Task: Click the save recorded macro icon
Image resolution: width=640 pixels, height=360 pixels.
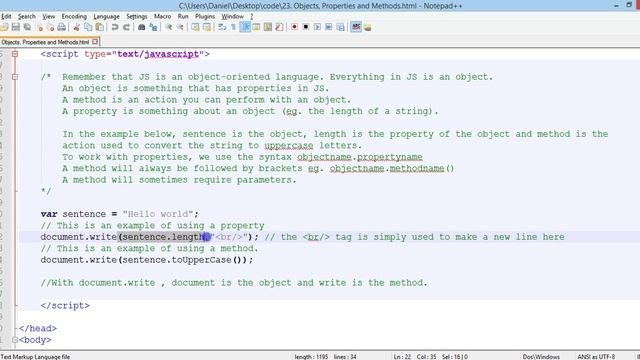Action: [x=340, y=27]
